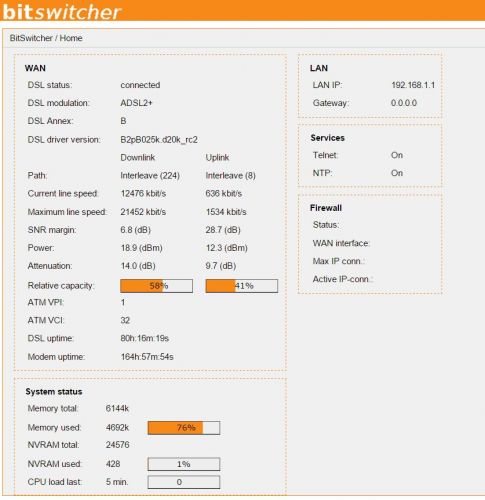485x500 pixels.
Task: Click power value '12.3 (dBm)'
Action: [226, 248]
